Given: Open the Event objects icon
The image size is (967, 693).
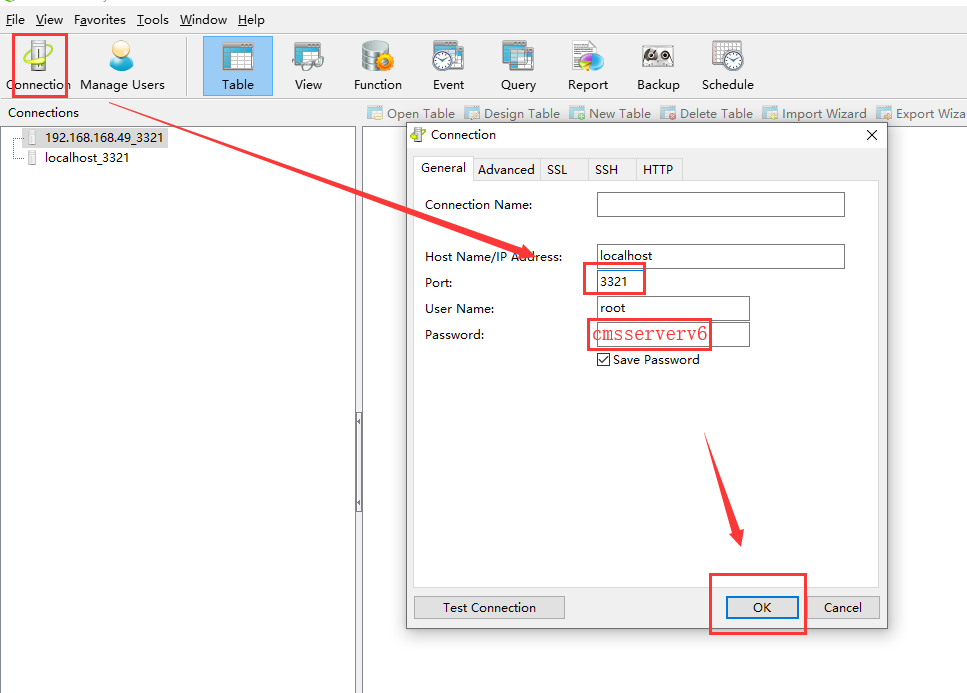Looking at the screenshot, I should point(448,65).
